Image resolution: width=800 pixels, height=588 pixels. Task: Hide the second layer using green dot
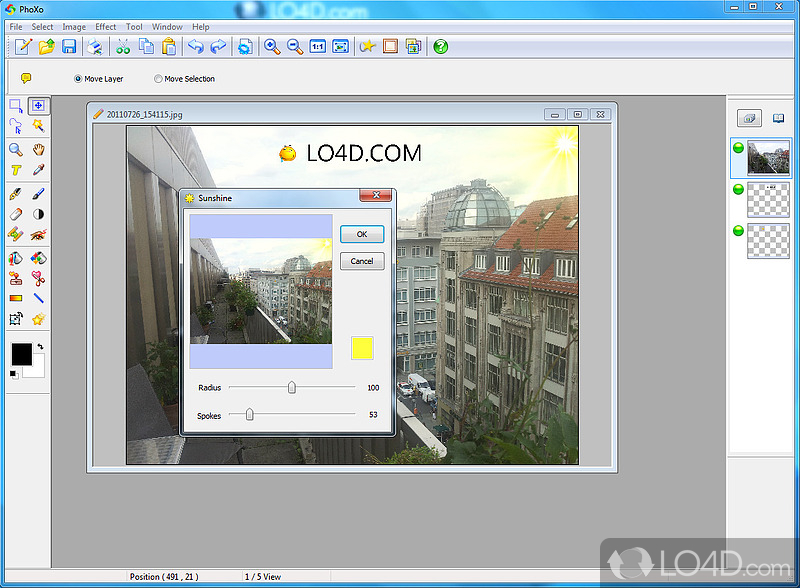click(738, 189)
